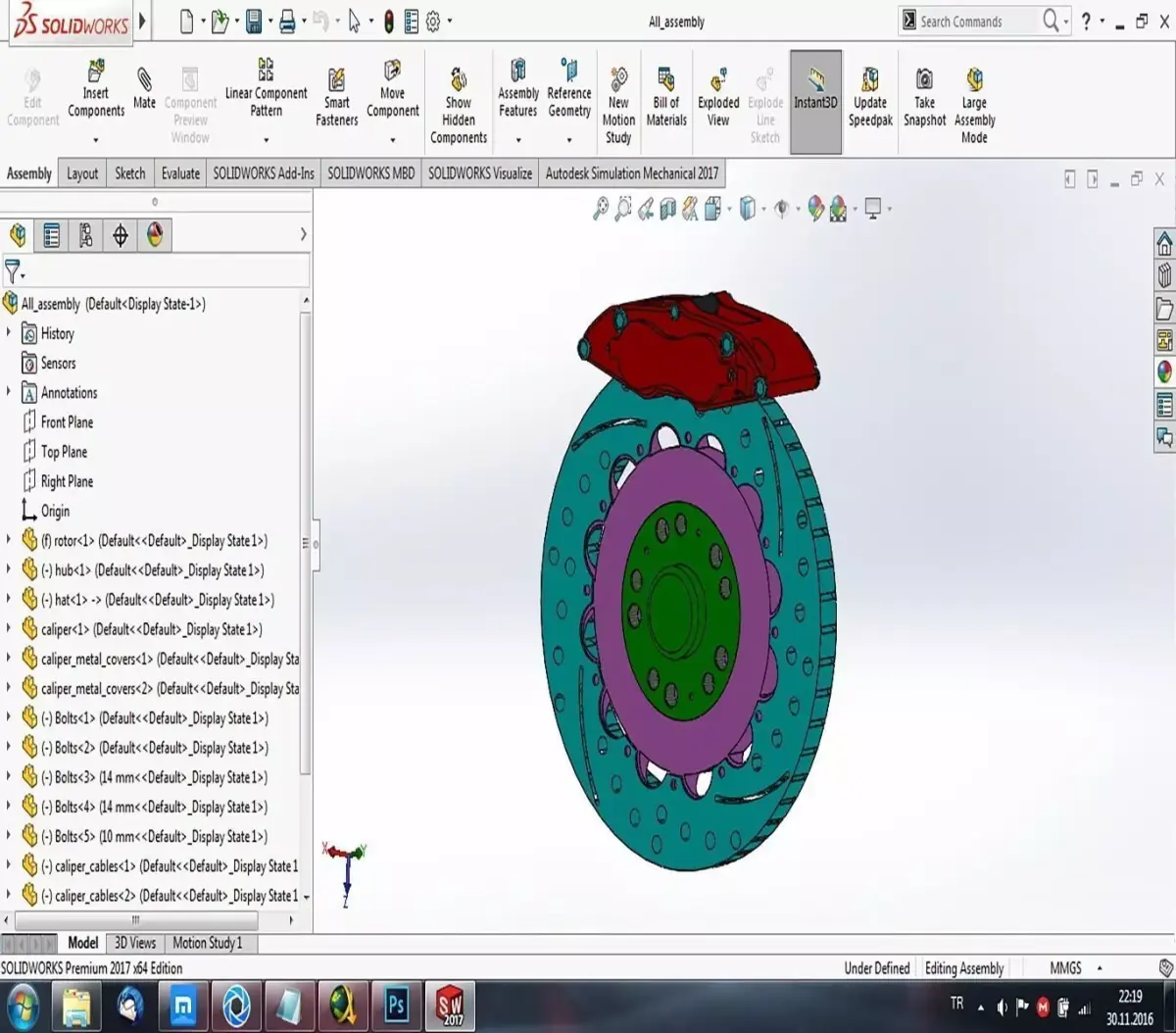Viewport: 1176px width, 1033px height.
Task: Take a Snapshot of the assembly
Action: [x=923, y=93]
